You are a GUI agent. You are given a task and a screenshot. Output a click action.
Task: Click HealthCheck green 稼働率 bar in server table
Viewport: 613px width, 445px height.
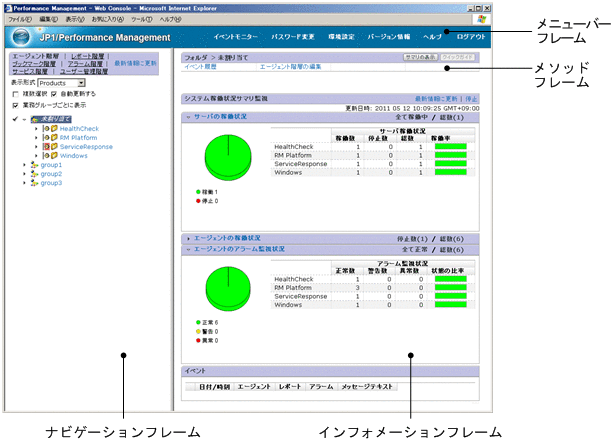(451, 147)
